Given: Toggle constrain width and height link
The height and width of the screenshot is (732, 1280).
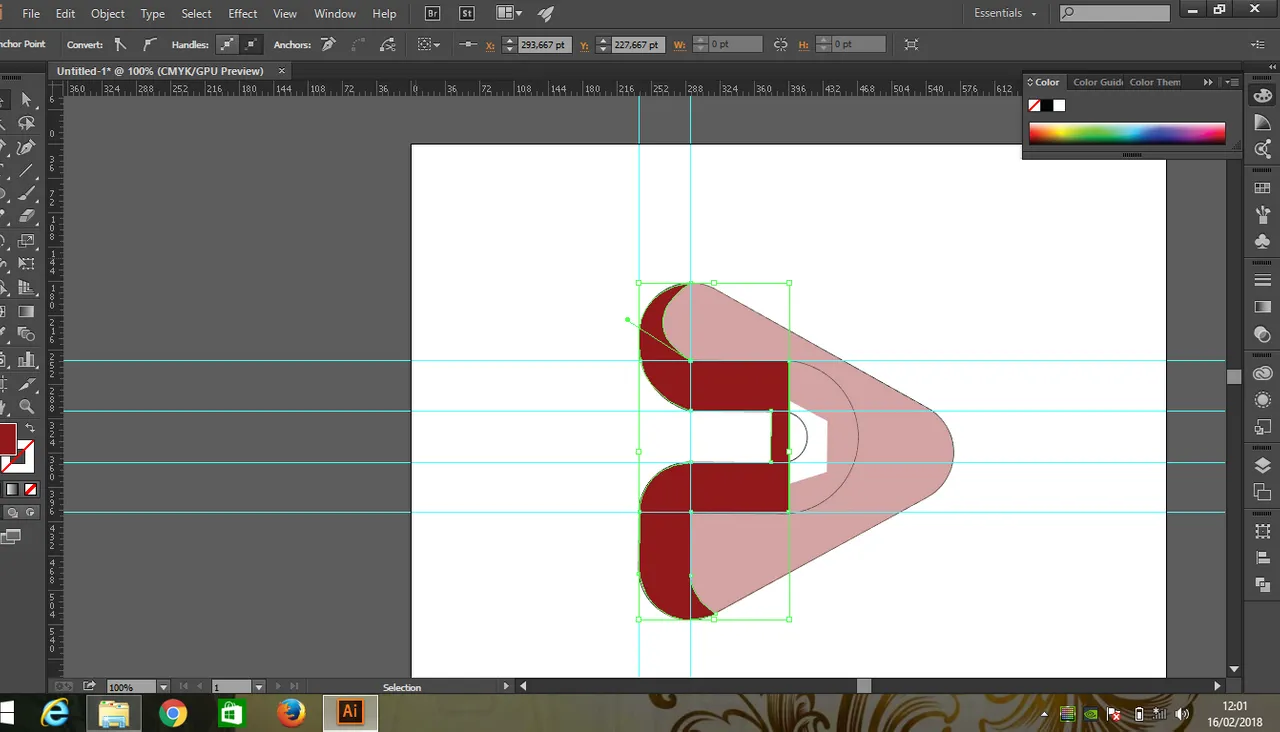Looking at the screenshot, I should coord(780,44).
